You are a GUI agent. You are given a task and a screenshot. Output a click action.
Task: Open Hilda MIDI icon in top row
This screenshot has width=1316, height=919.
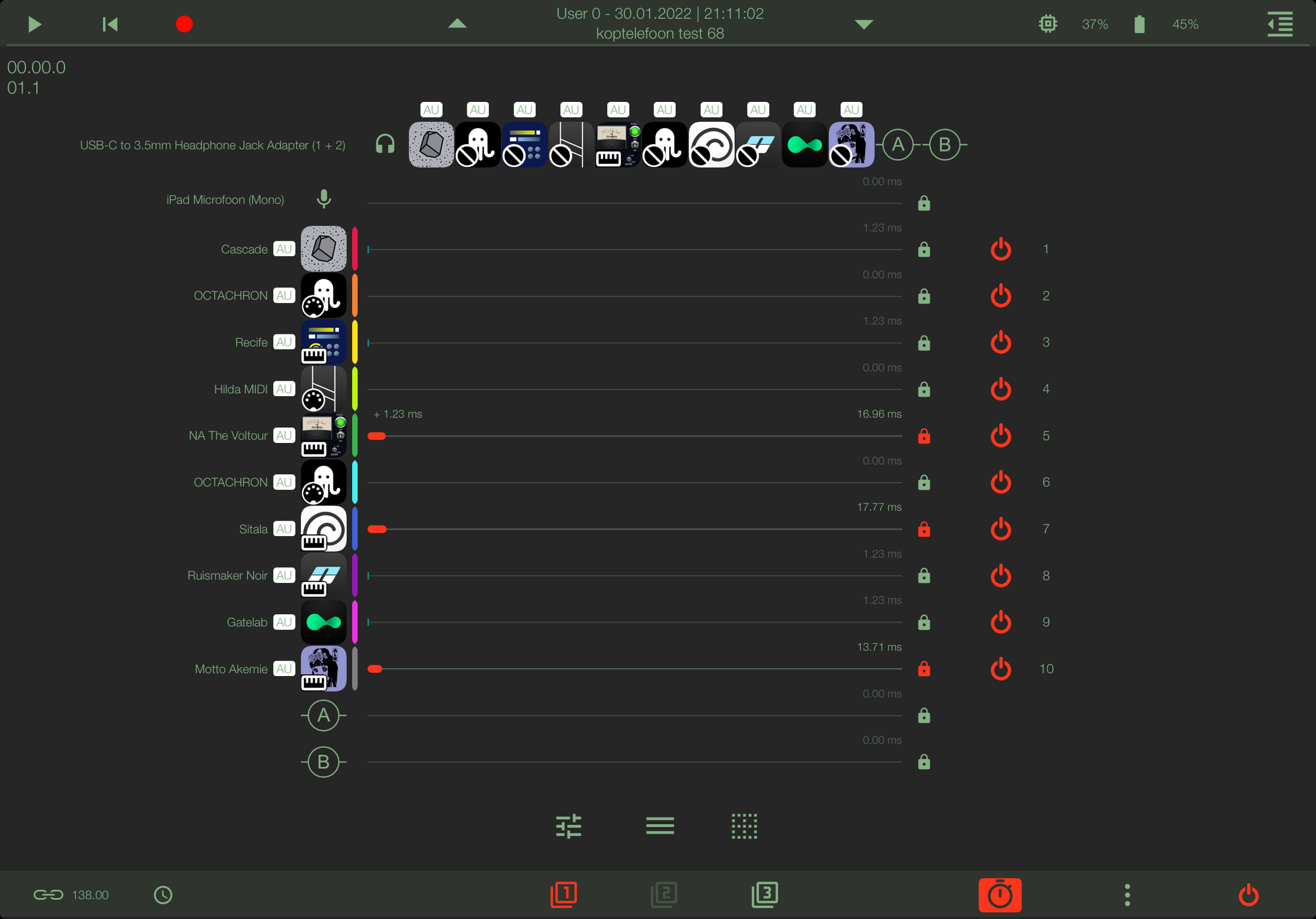tap(571, 144)
